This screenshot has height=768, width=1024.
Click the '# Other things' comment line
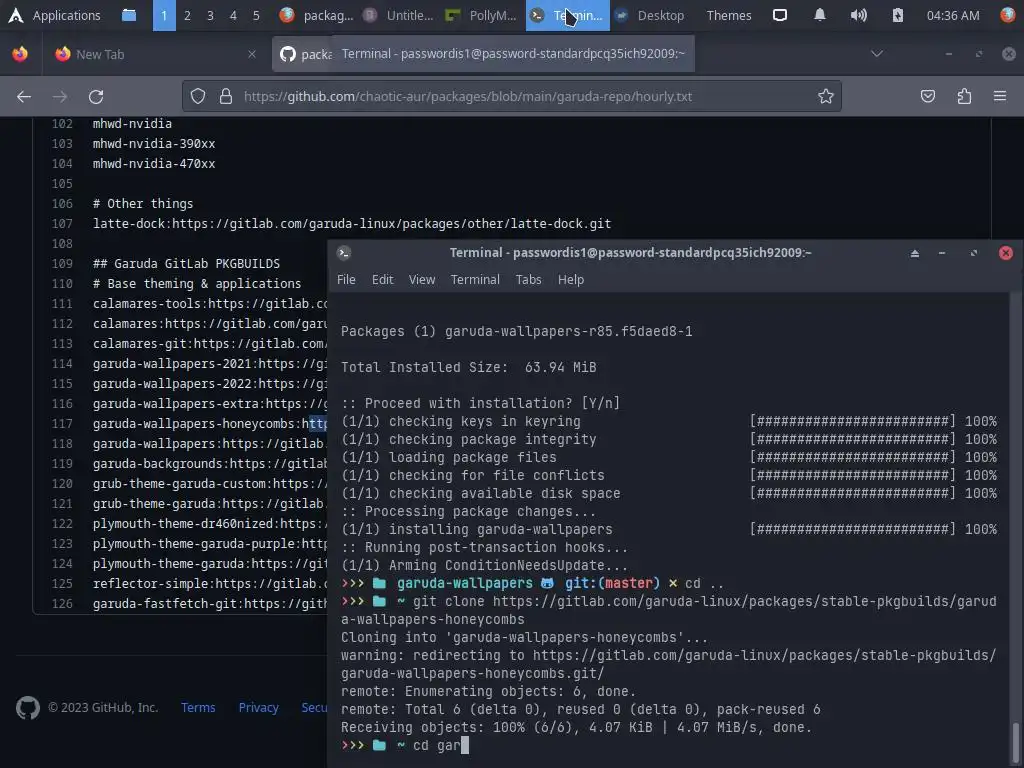pyautogui.click(x=143, y=204)
